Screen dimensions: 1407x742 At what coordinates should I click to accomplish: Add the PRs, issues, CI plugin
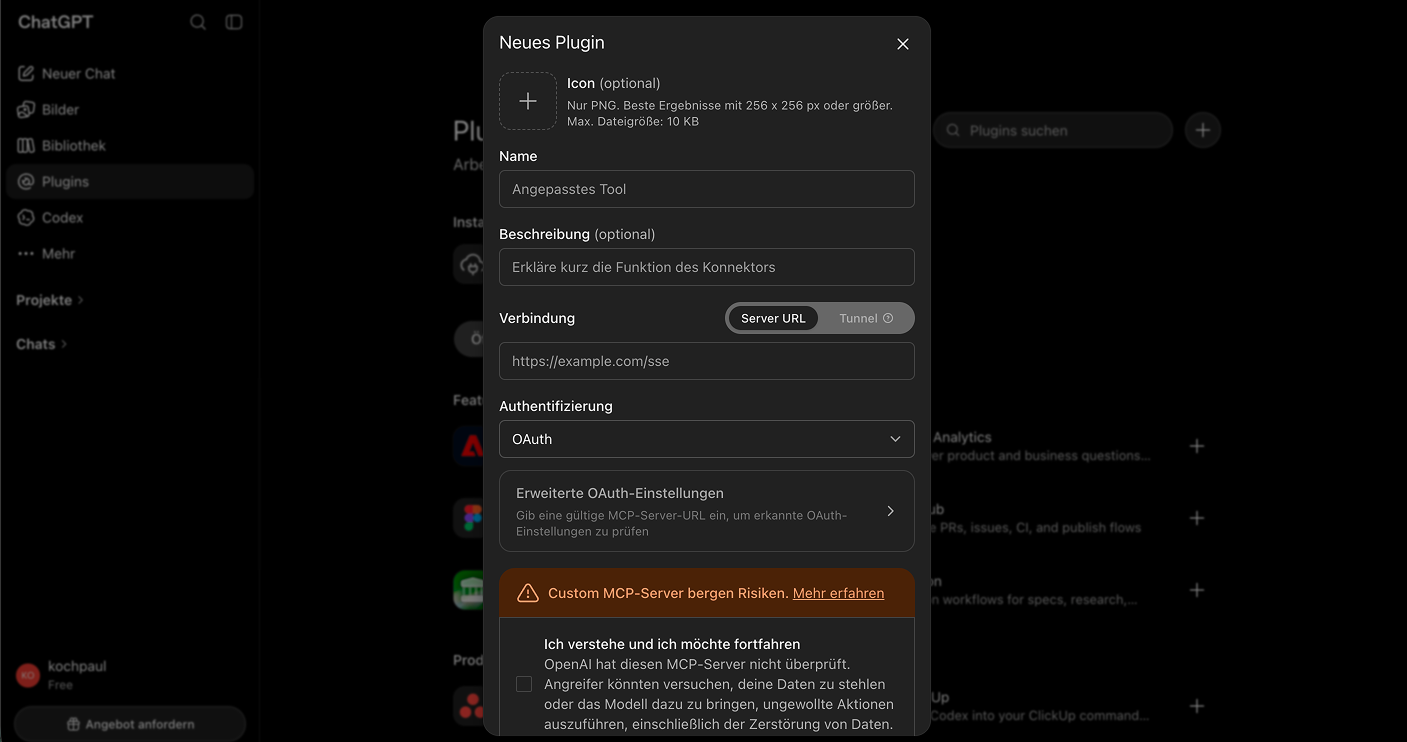tap(1197, 518)
